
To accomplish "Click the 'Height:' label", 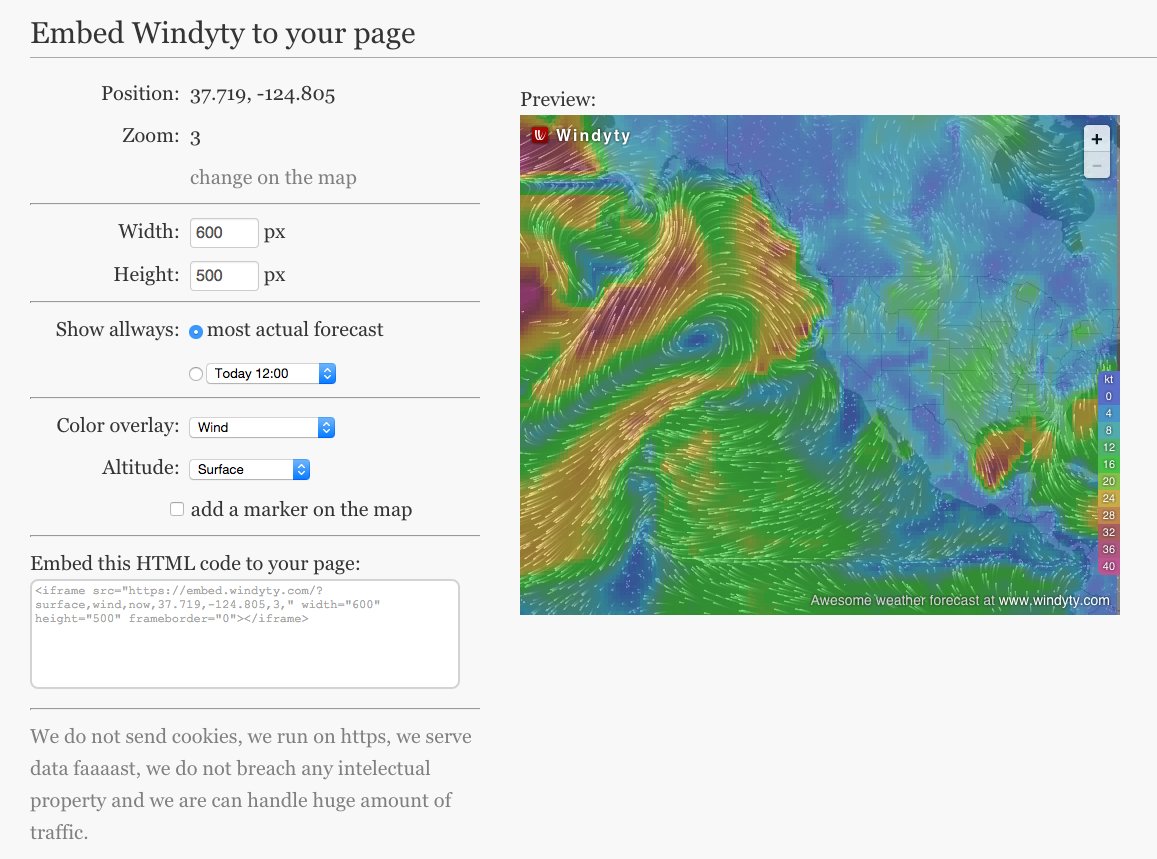I will click(147, 275).
